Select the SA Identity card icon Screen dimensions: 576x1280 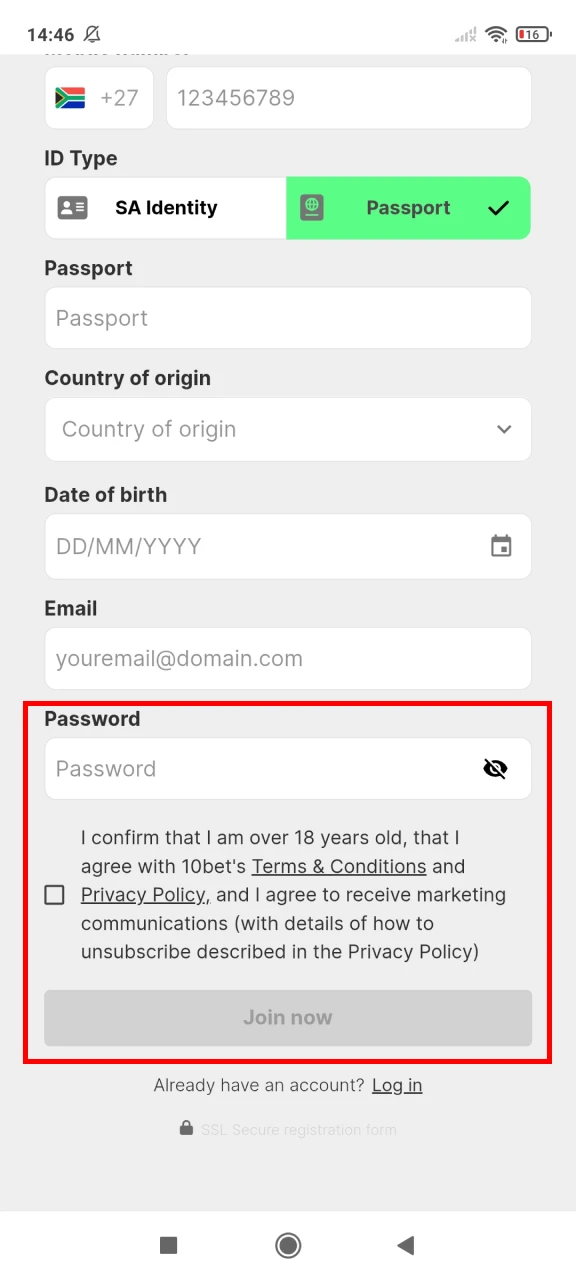tap(71, 208)
